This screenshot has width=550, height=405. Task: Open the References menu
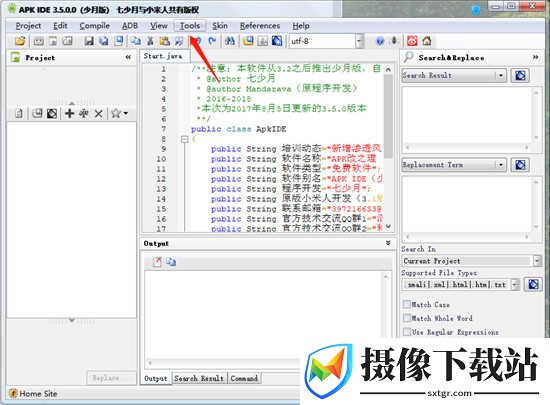pyautogui.click(x=260, y=26)
